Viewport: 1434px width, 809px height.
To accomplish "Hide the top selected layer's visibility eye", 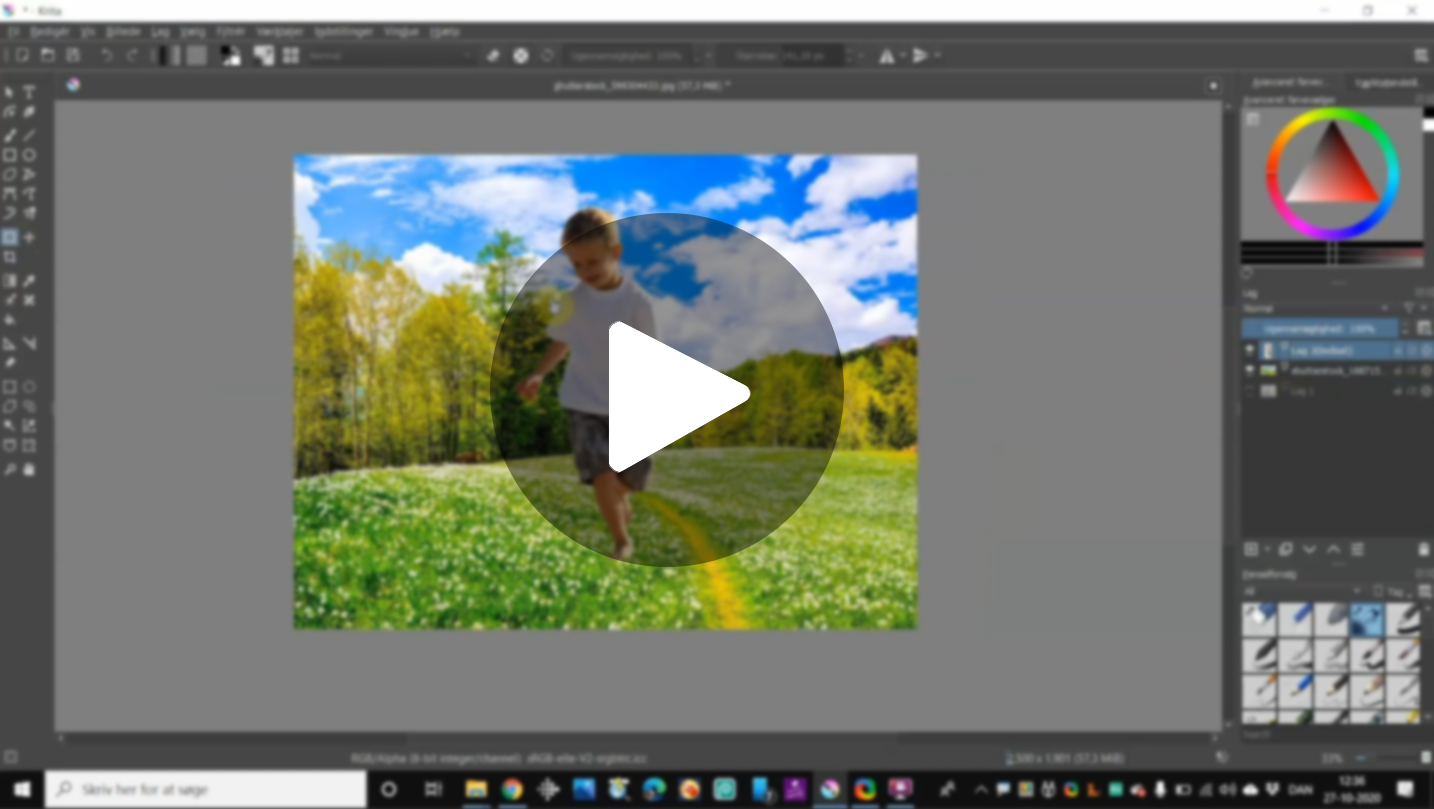I will (1249, 350).
